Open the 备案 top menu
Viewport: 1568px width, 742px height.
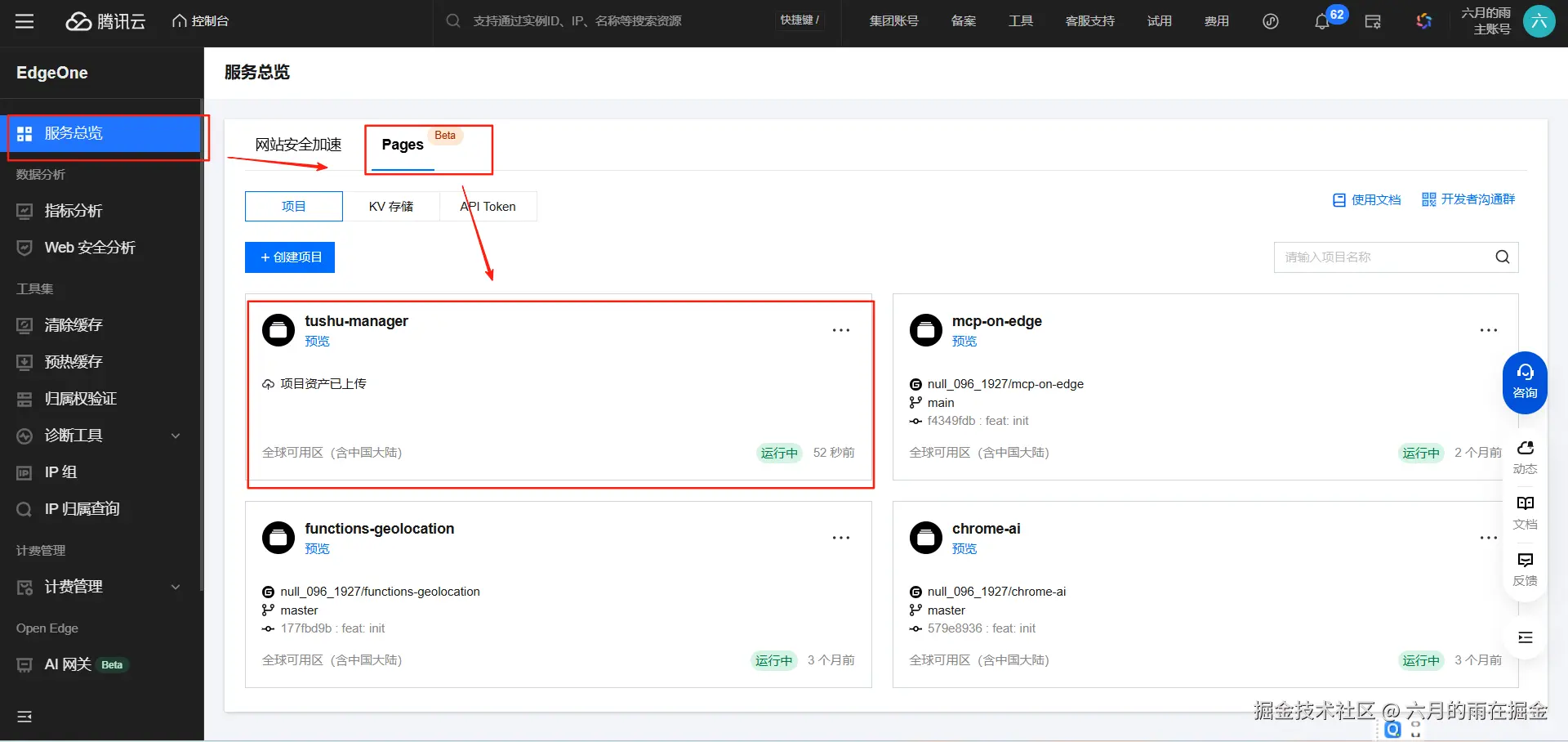963,21
